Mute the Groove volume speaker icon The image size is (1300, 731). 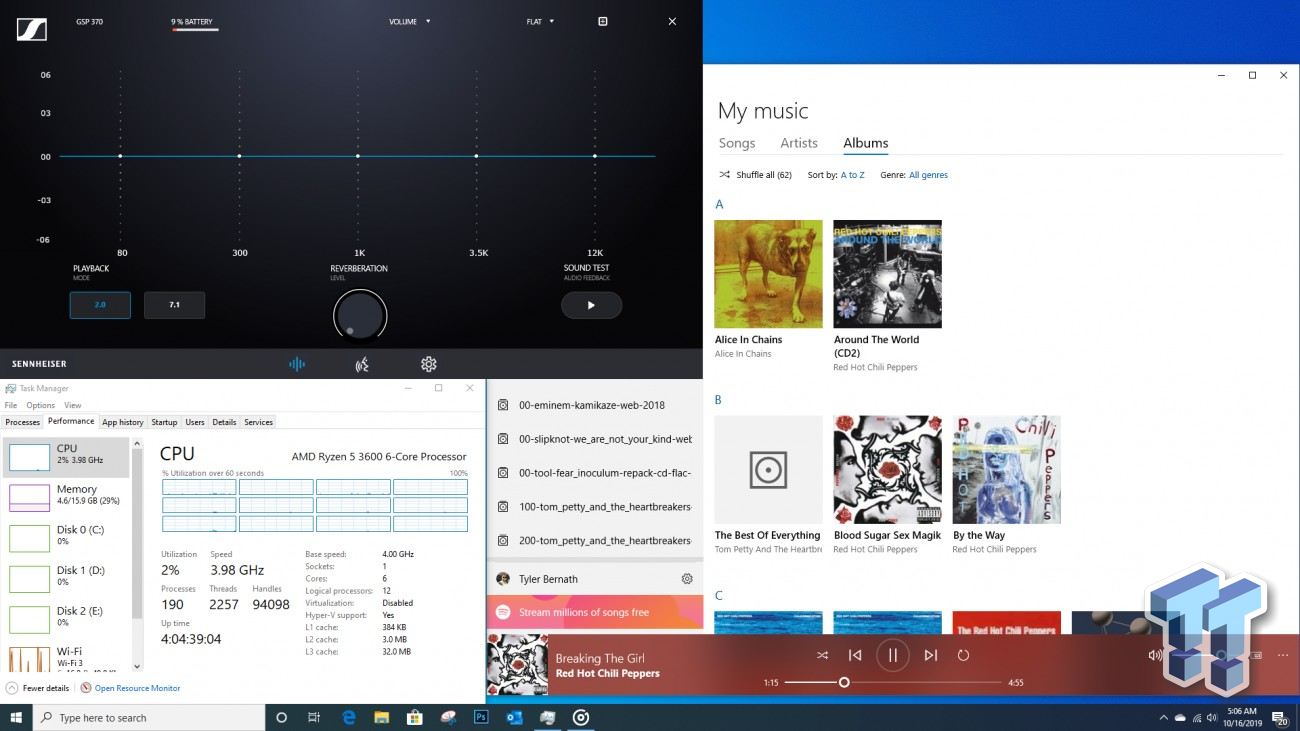click(1155, 655)
